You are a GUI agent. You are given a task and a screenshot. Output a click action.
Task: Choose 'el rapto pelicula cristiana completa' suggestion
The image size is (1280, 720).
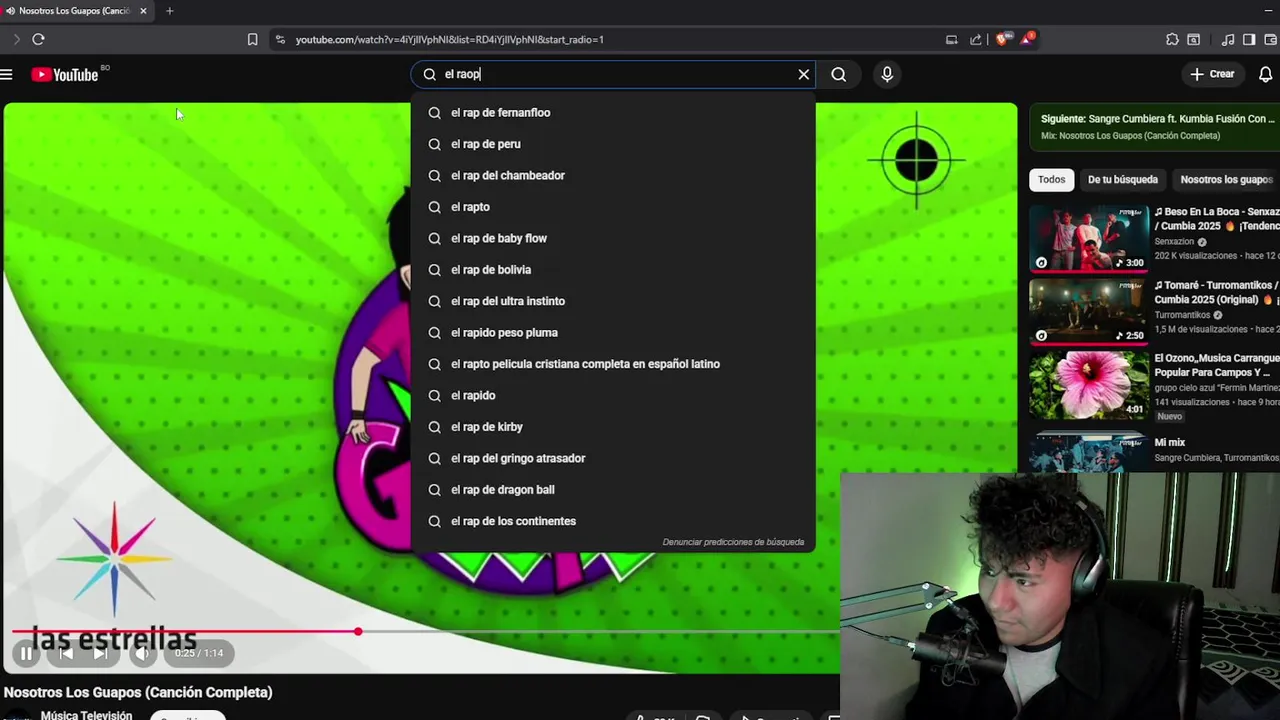pyautogui.click(x=613, y=364)
